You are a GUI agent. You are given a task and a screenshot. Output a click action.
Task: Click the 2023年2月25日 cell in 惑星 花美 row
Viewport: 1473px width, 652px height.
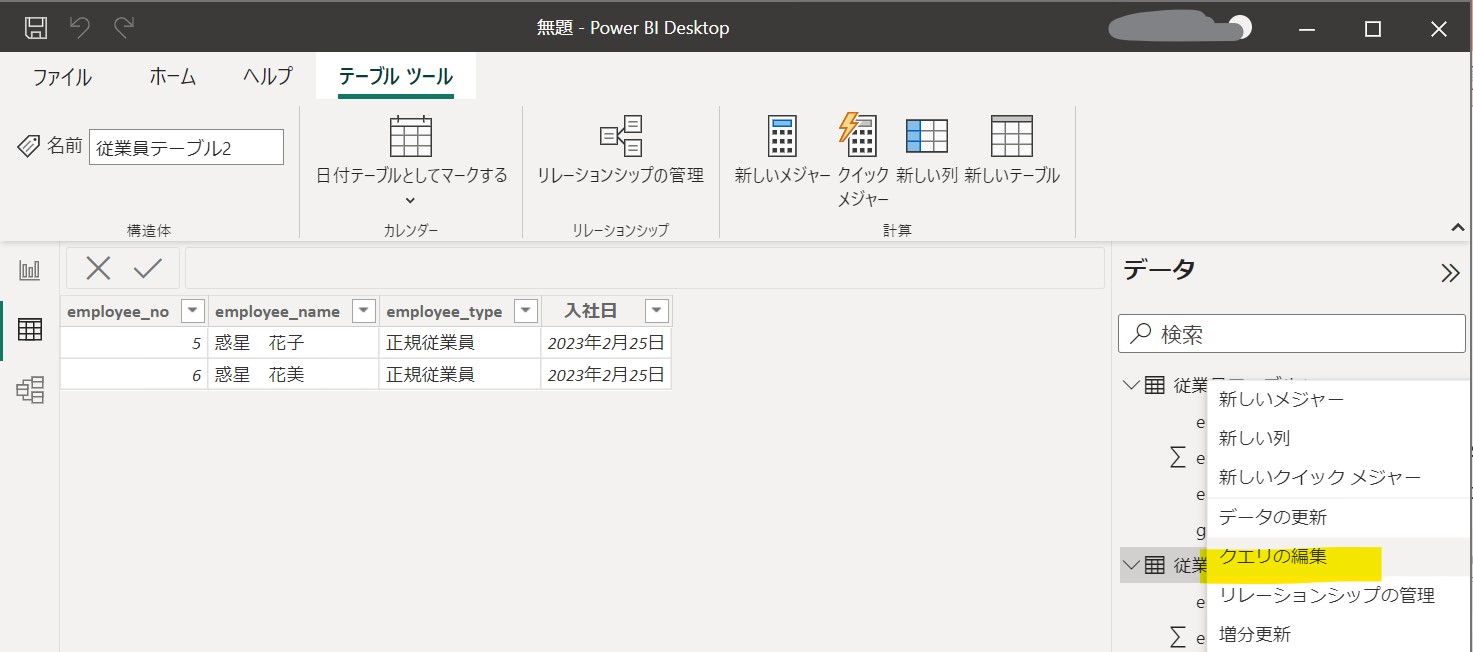click(606, 375)
